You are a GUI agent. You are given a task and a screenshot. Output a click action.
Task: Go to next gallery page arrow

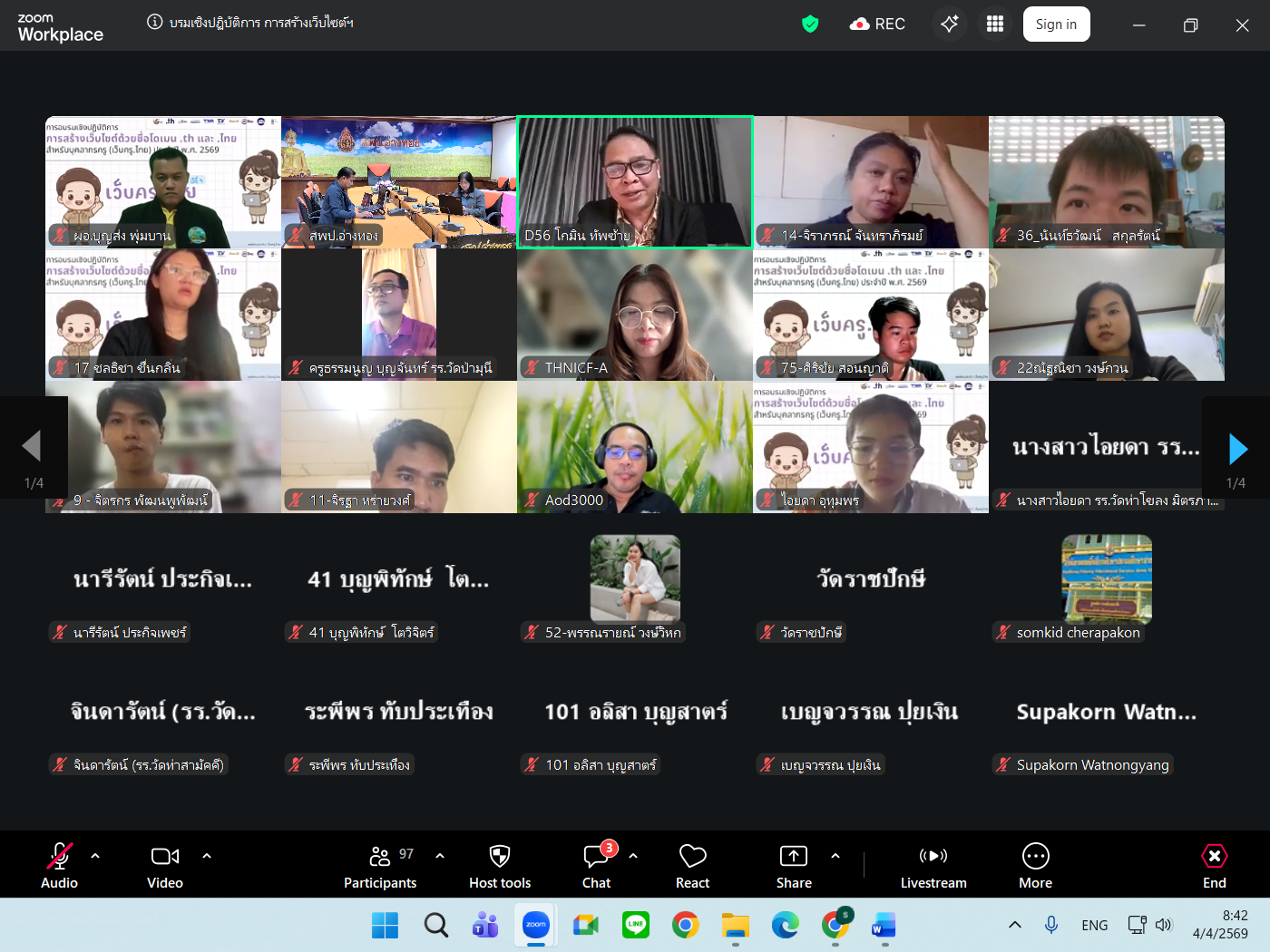1237,448
